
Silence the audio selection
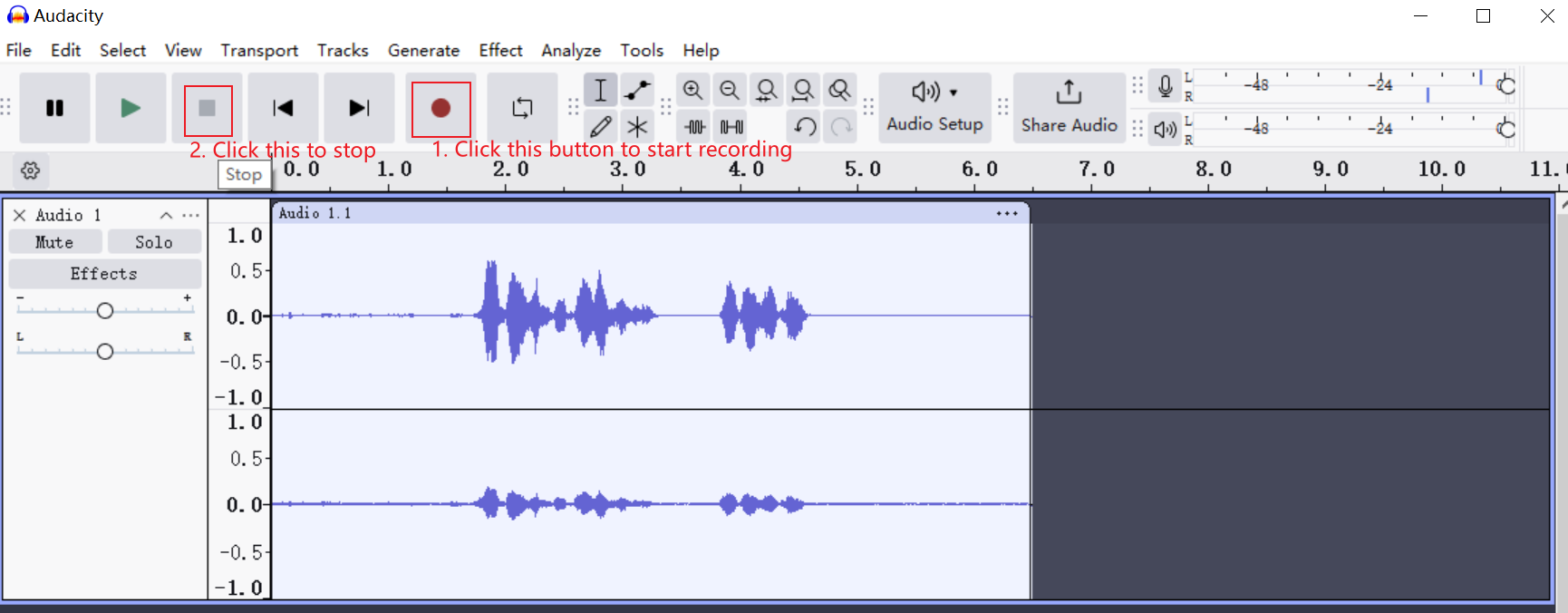coord(731,126)
